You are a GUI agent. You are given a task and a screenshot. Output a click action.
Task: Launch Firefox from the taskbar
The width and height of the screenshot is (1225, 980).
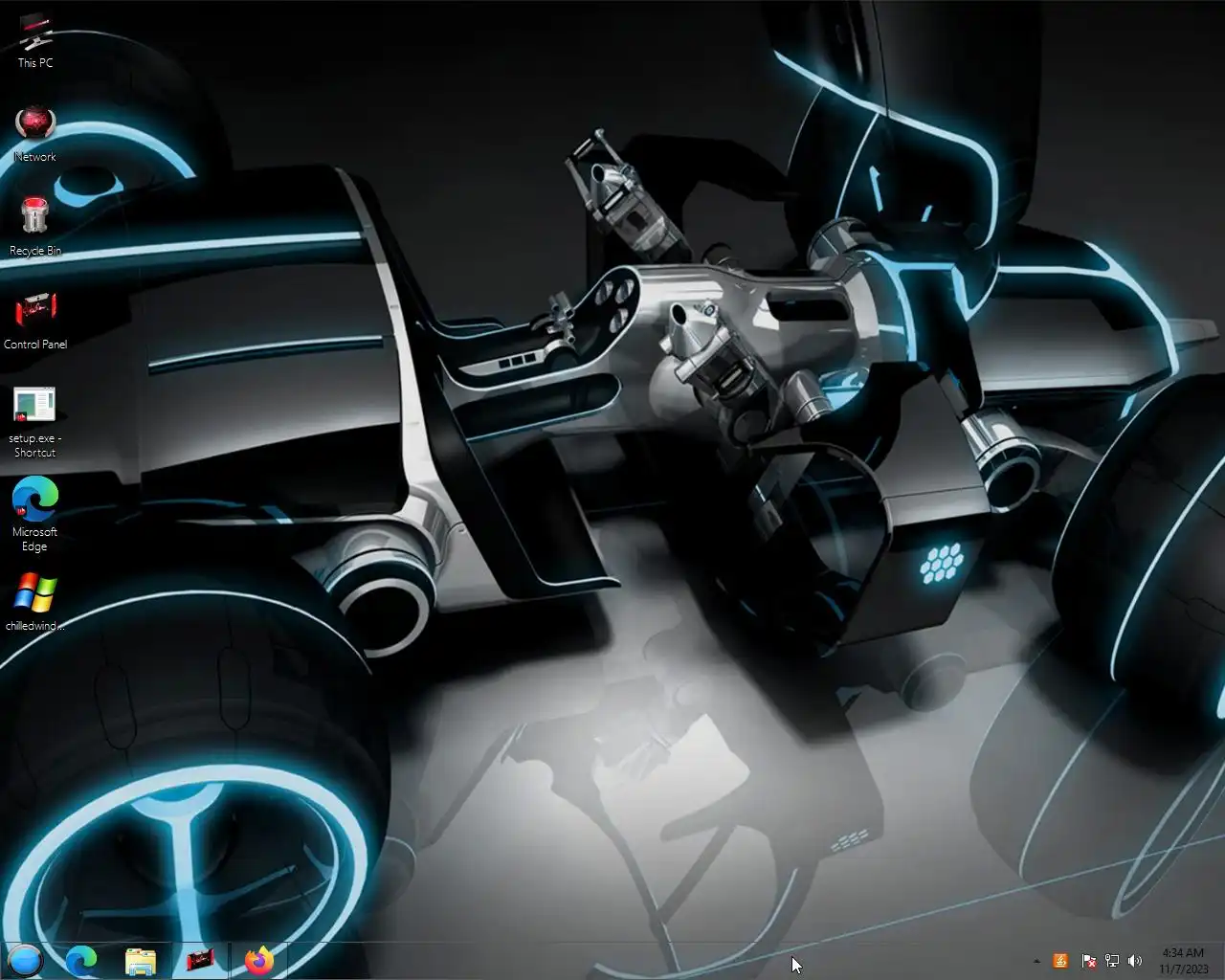coord(258,960)
